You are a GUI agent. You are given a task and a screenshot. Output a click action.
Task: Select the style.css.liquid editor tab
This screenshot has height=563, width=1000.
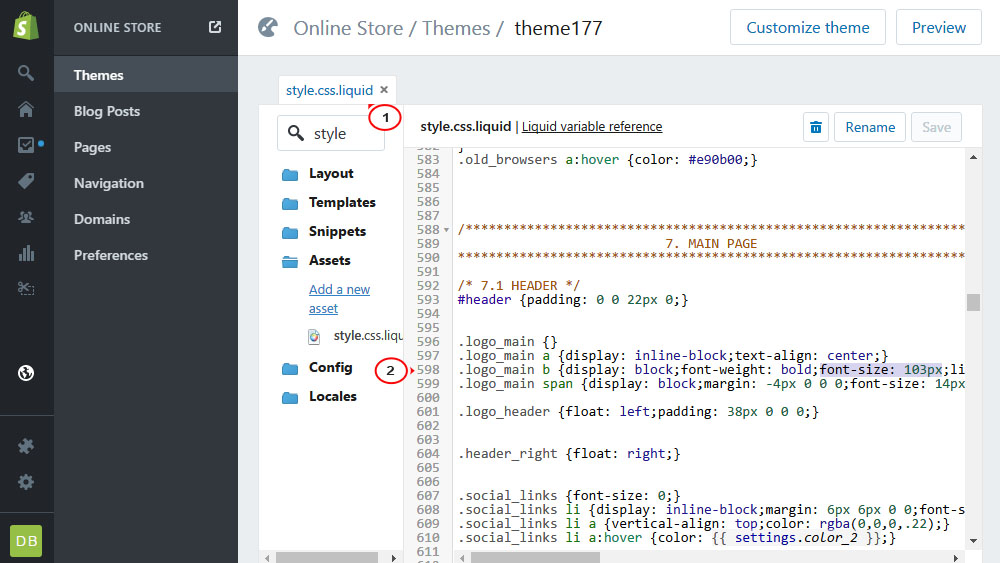tap(329, 91)
